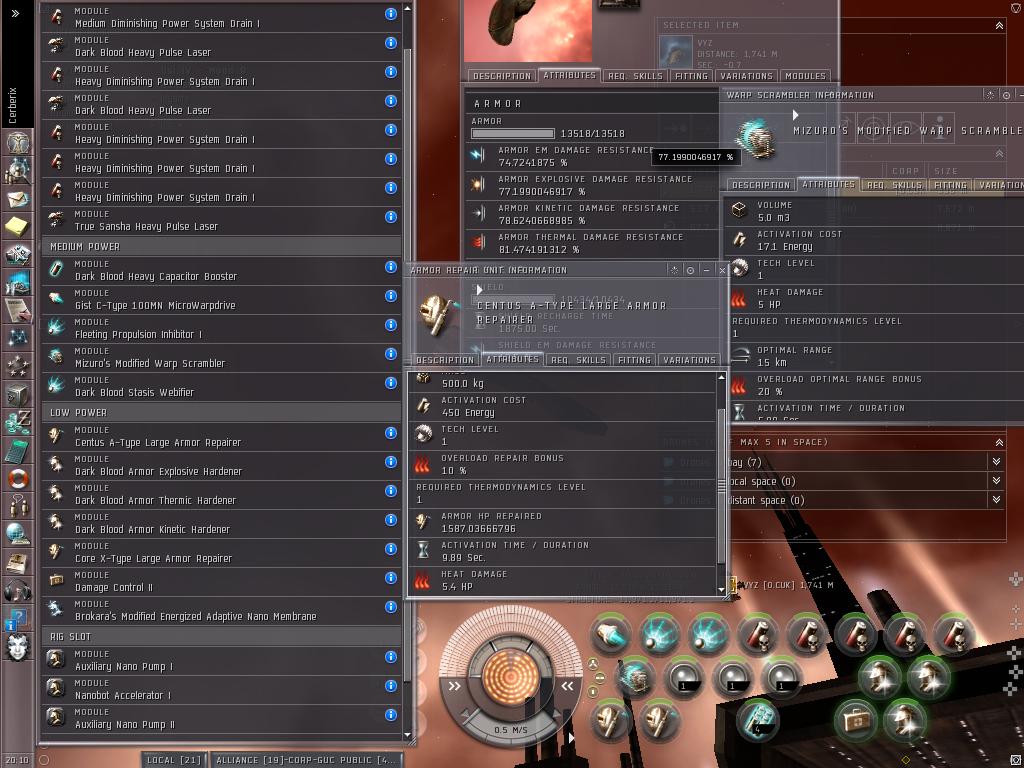Open the help lifebuoy icon
The height and width of the screenshot is (768, 1024).
[x=18, y=478]
